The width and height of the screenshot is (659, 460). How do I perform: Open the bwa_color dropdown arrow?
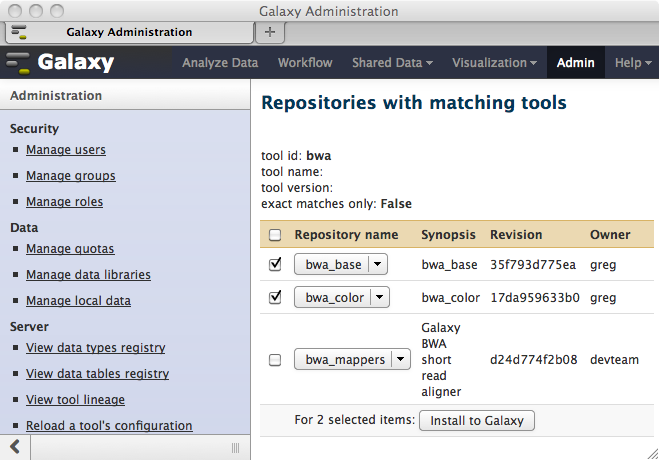pos(380,297)
